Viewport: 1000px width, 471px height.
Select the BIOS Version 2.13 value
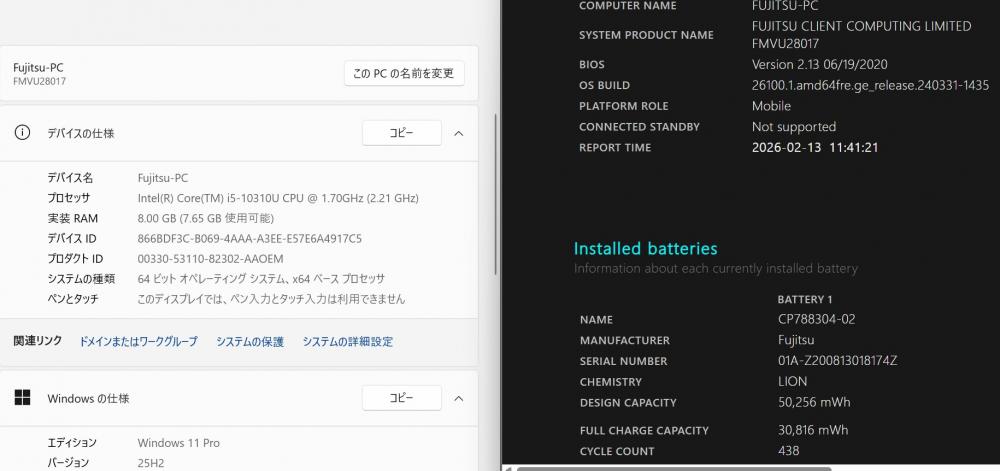(x=820, y=64)
